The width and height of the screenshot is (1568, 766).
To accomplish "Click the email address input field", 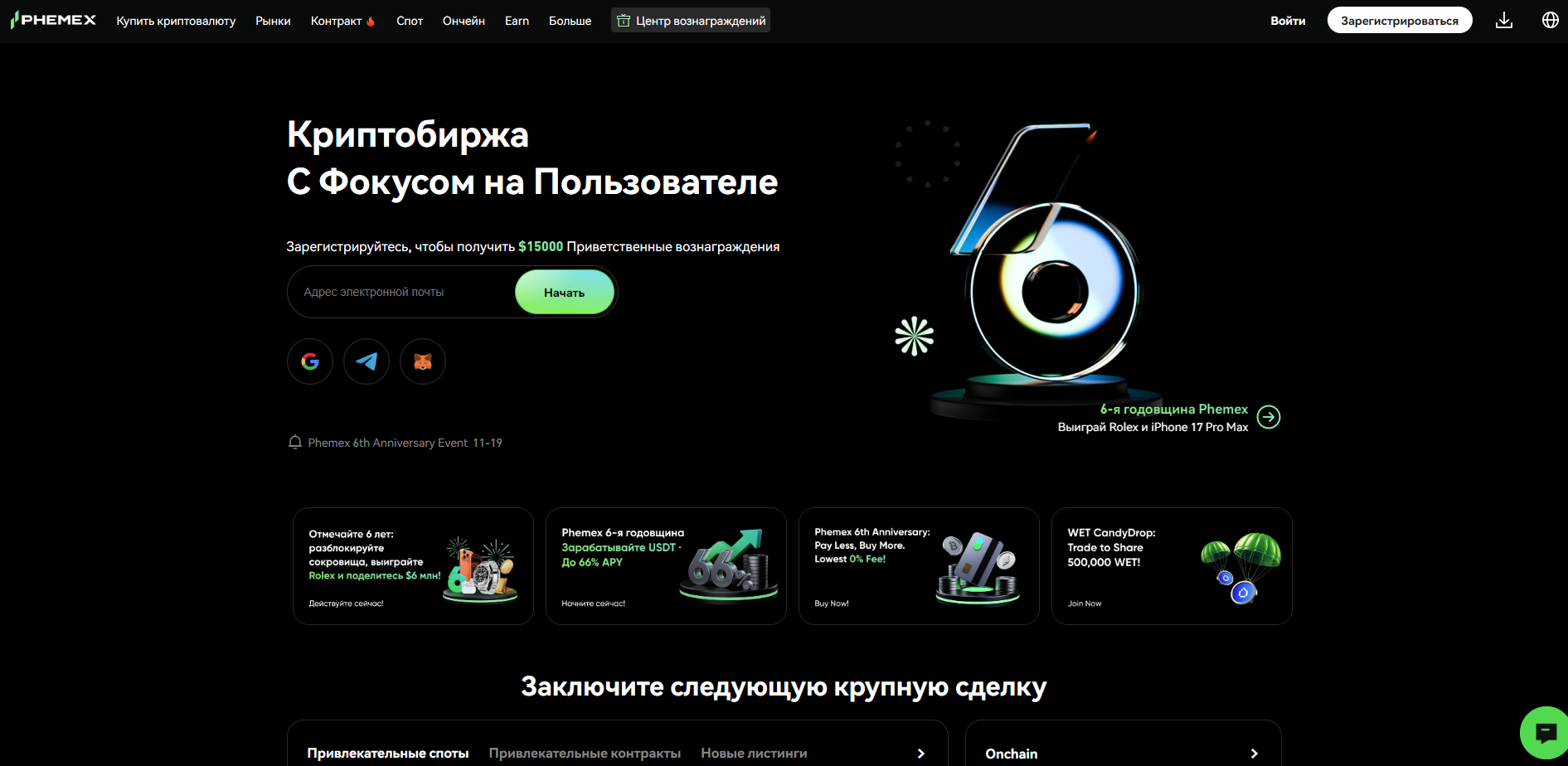I will click(x=390, y=292).
